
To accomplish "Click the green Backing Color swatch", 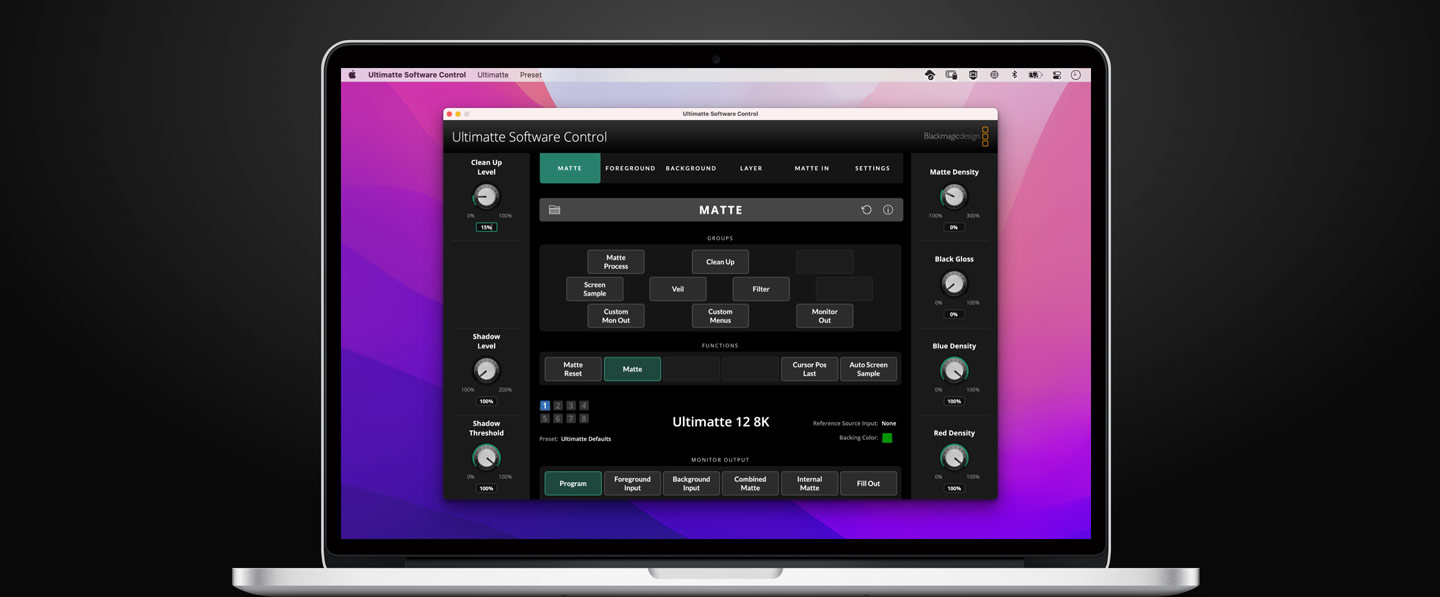I will click(887, 438).
